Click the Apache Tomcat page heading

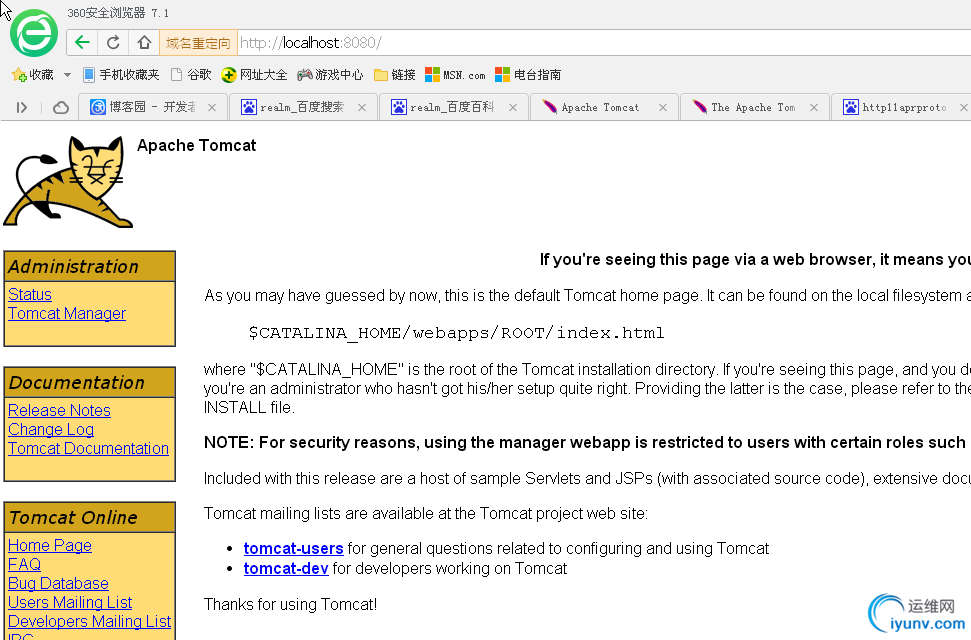[196, 146]
